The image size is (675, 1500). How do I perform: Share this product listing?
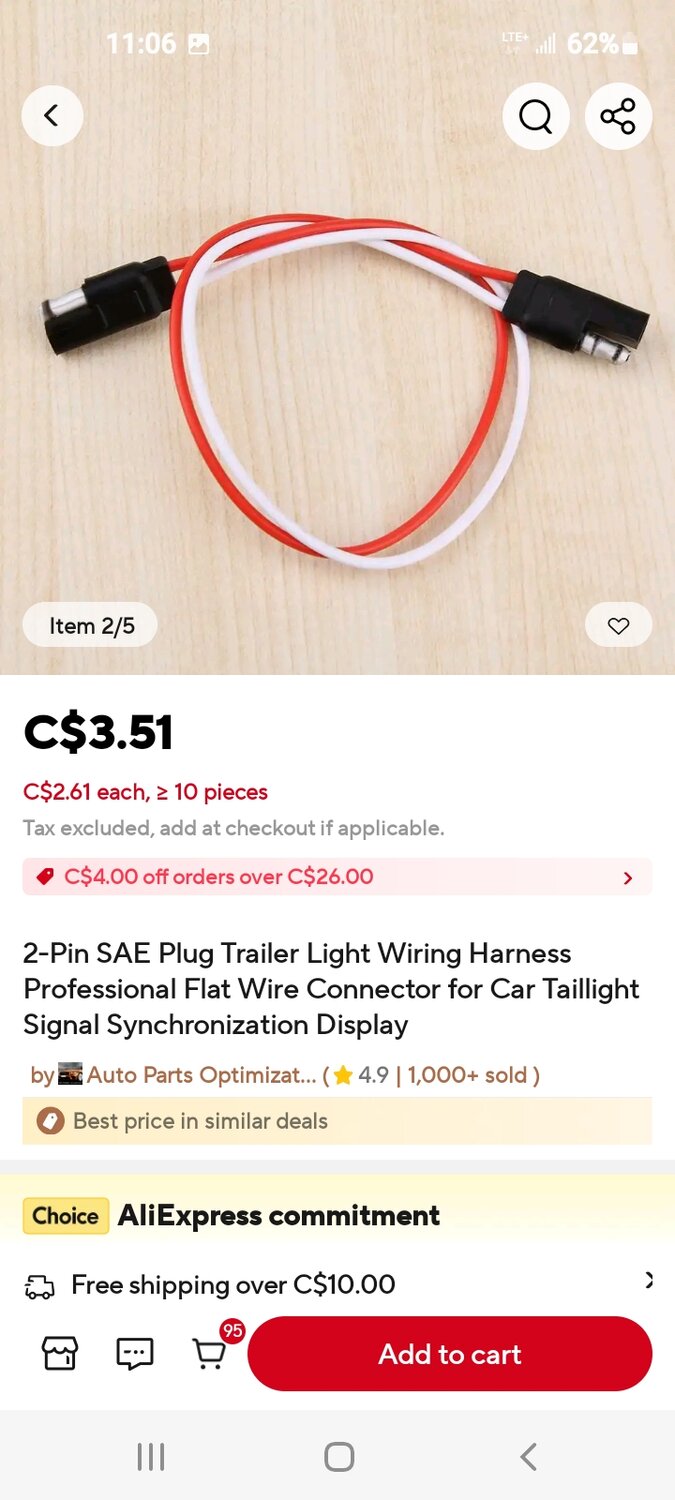618,116
